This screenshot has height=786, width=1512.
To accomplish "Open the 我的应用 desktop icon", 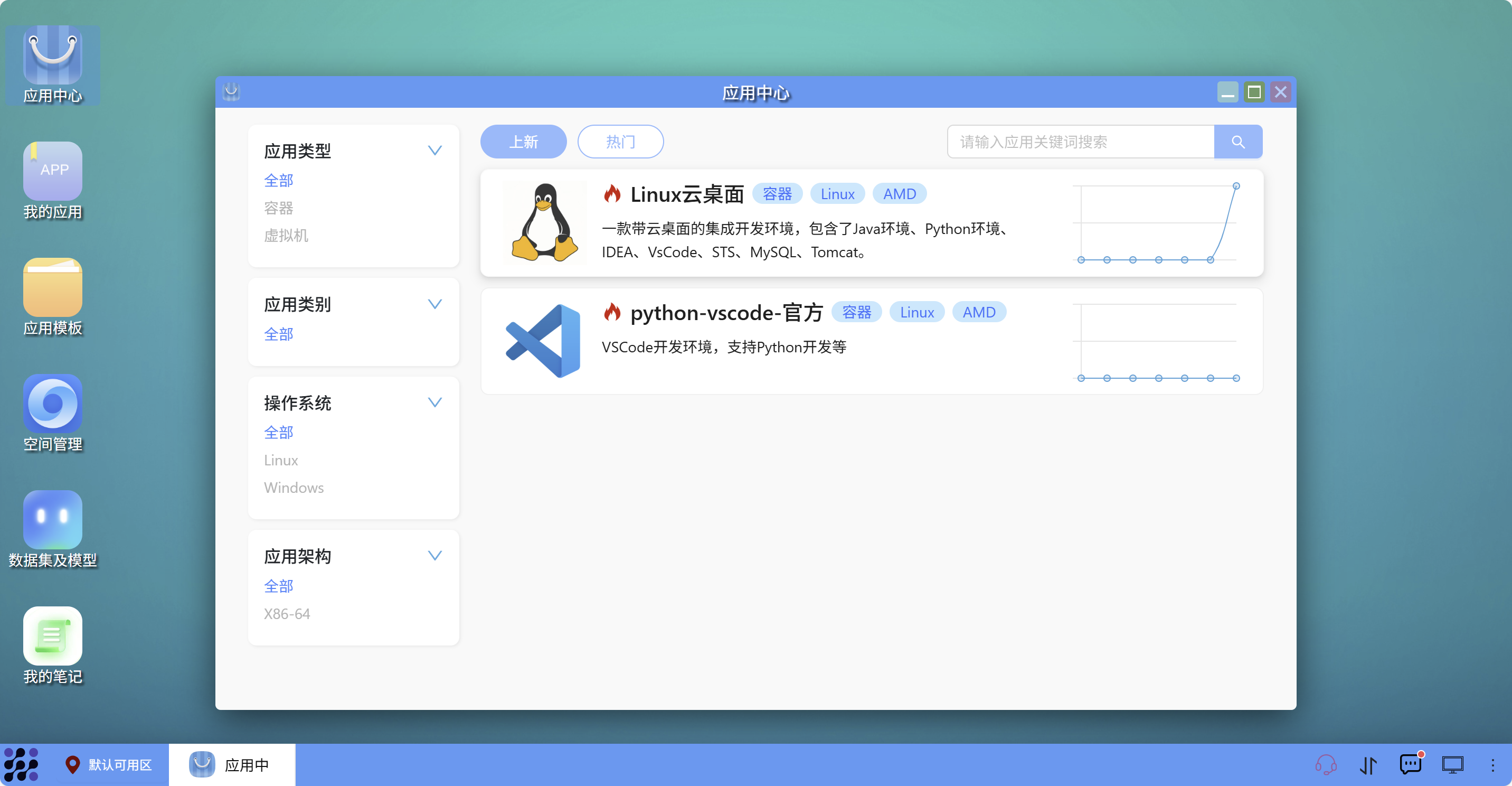I will pos(52,172).
